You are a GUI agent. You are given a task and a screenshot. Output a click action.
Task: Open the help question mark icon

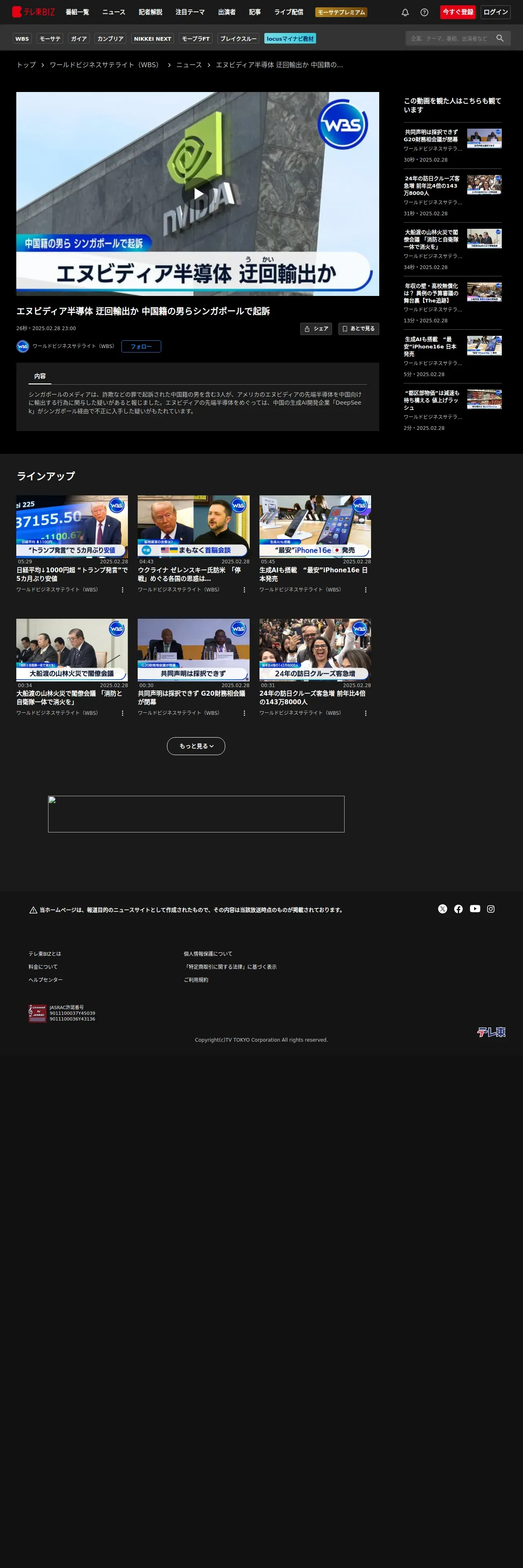click(x=424, y=12)
